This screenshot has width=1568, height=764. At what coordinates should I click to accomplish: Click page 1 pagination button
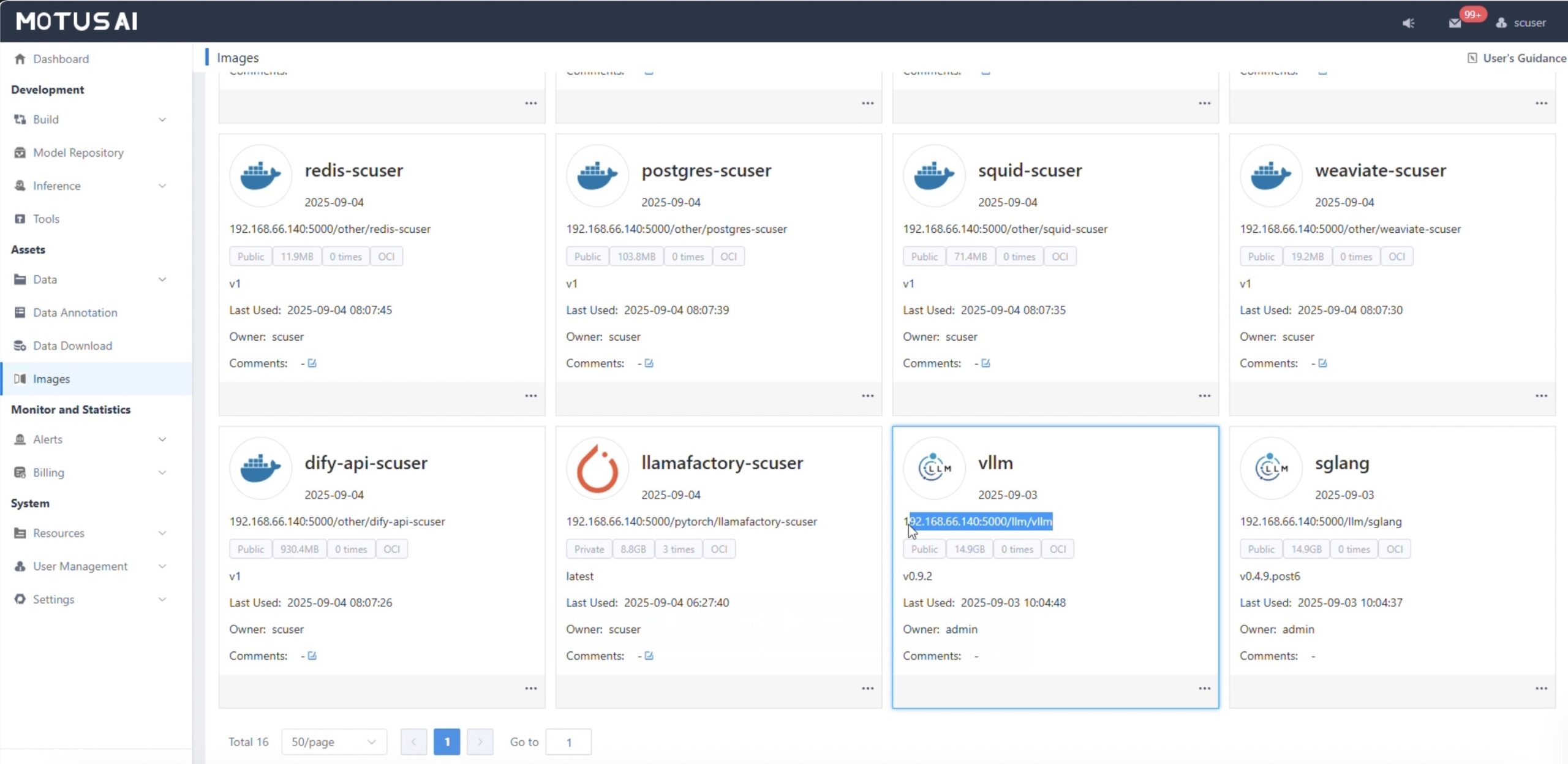pos(447,742)
